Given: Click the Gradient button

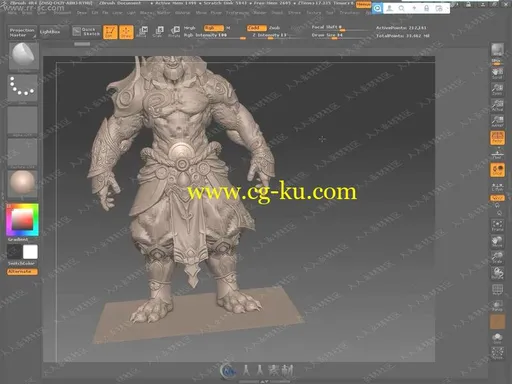Looking at the screenshot, I should pyautogui.click(x=18, y=239).
